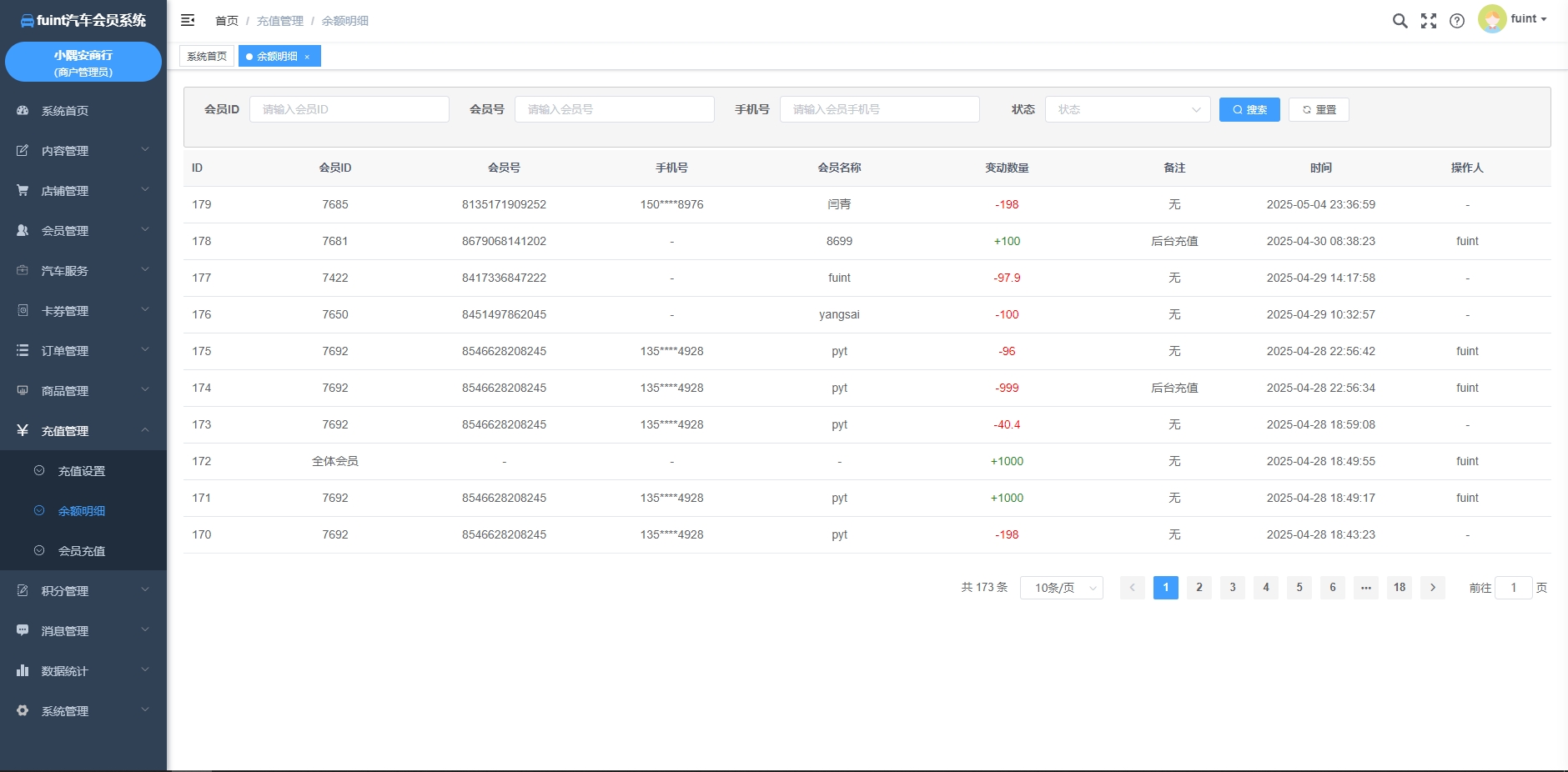Screen dimensions: 1568x772
Task: Open 充值设置 in the sidebar submenu
Action: 82,471
